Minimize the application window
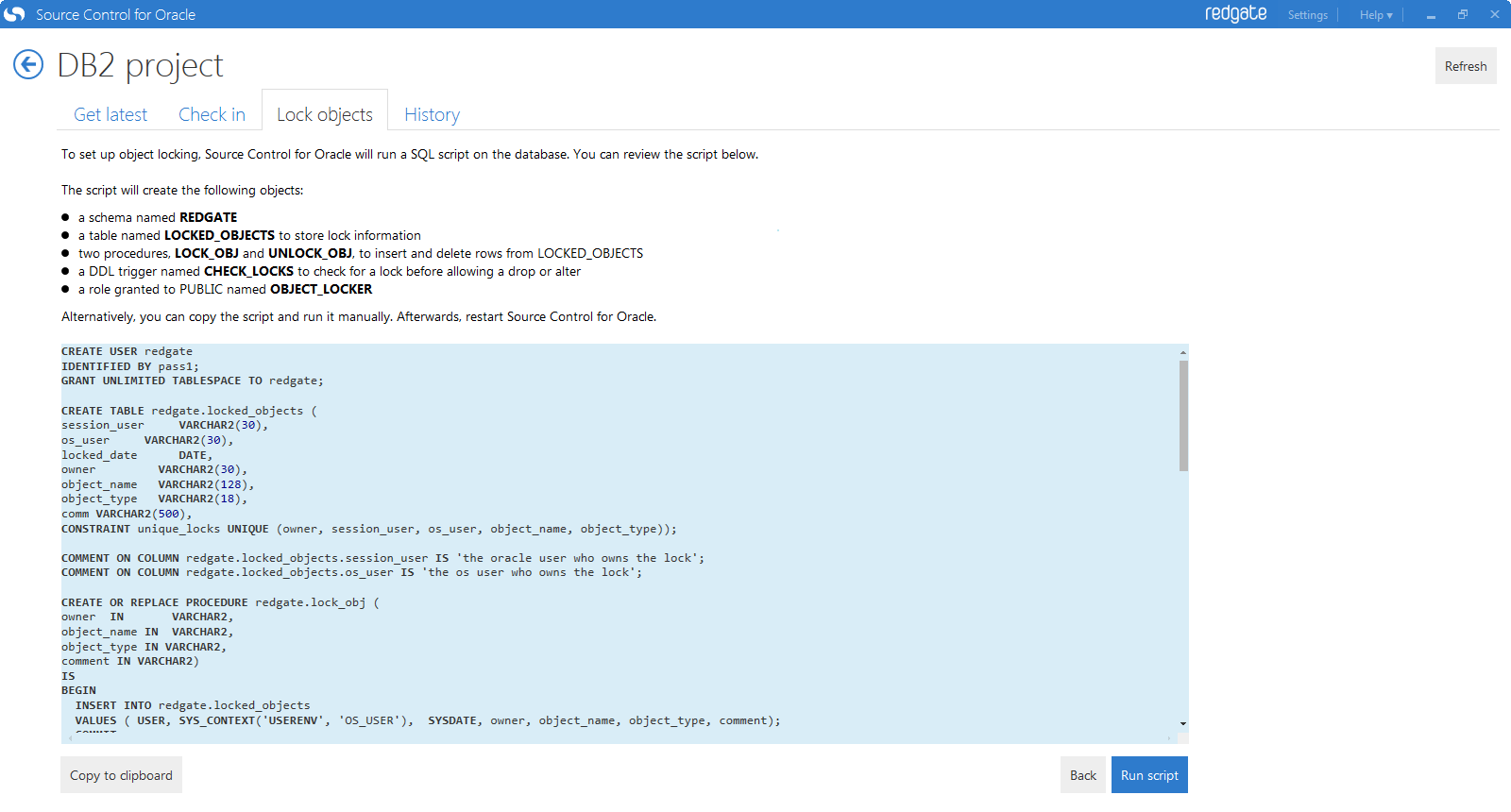This screenshot has height=812, width=1511. coord(1431,15)
